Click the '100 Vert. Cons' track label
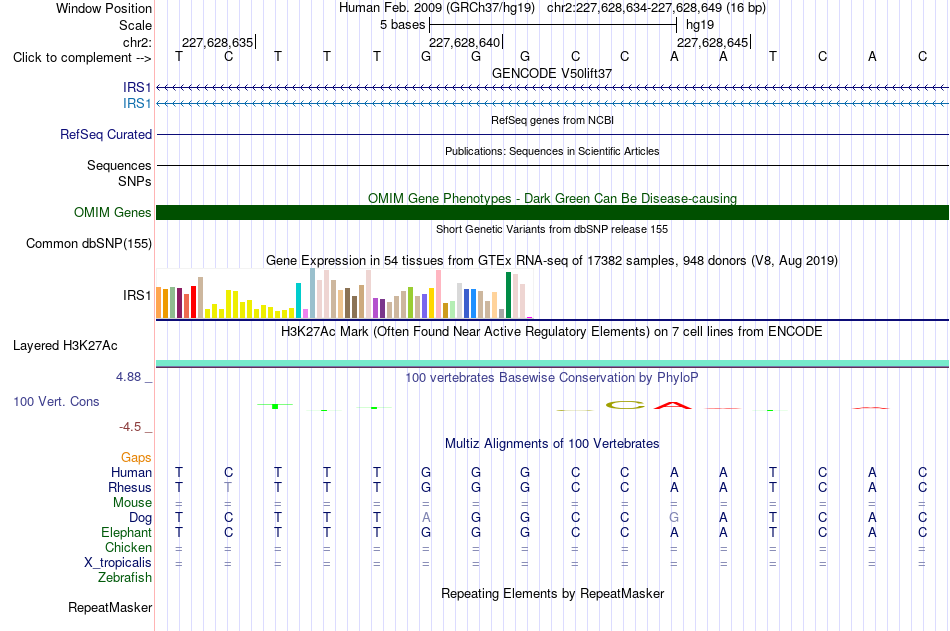950x631 pixels. 56,401
